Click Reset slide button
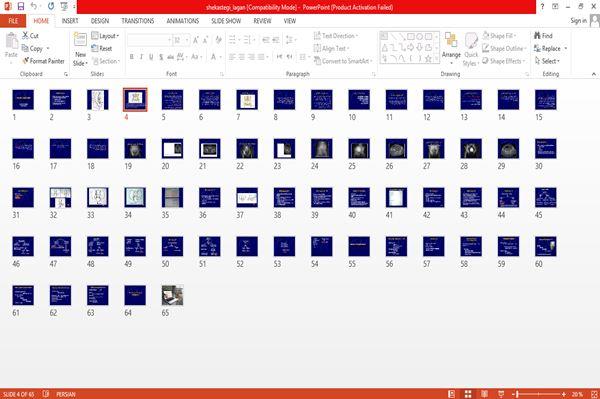This screenshot has width=600, height=399. pos(102,48)
